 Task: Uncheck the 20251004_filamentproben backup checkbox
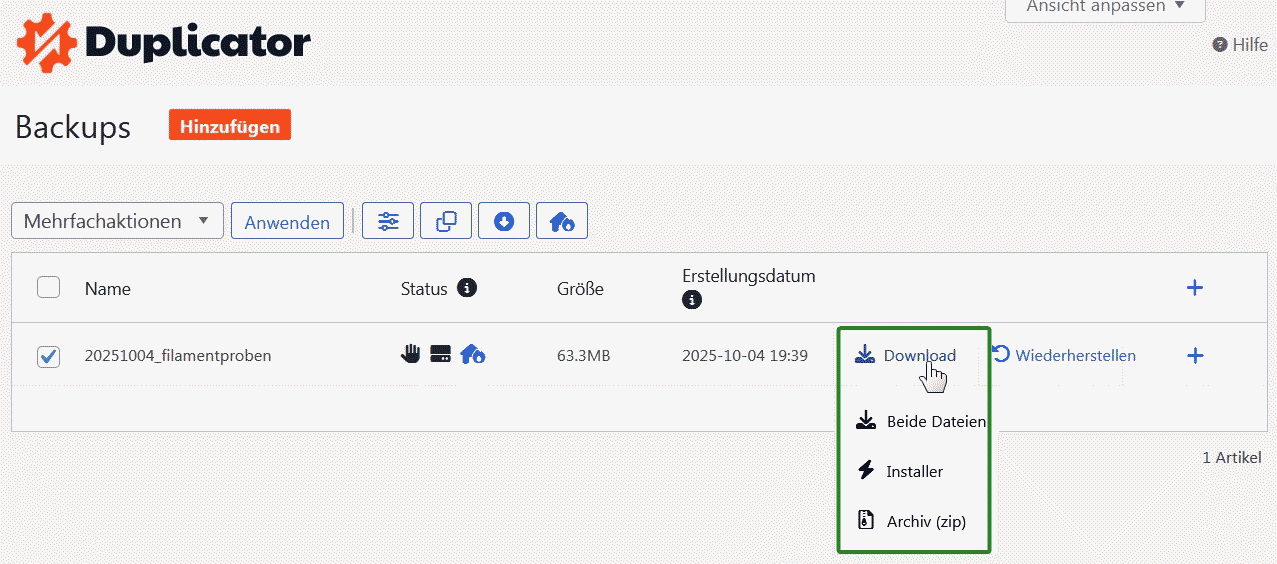pos(48,356)
